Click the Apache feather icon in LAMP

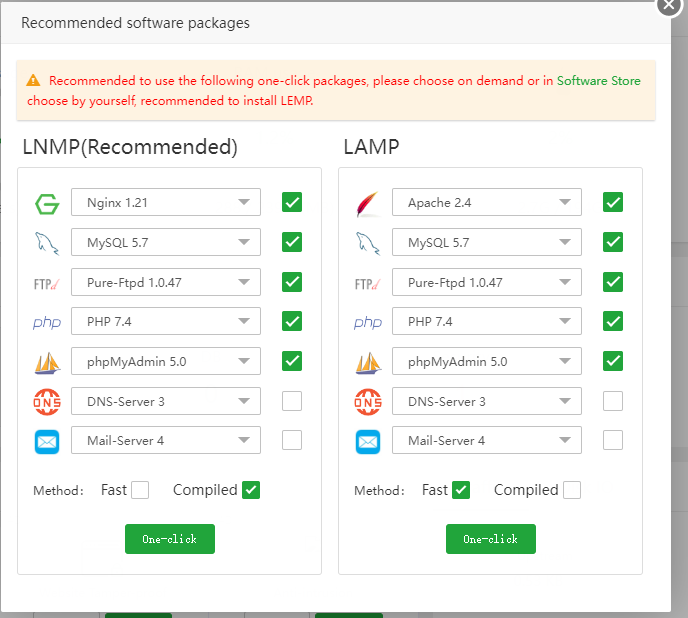click(368, 203)
